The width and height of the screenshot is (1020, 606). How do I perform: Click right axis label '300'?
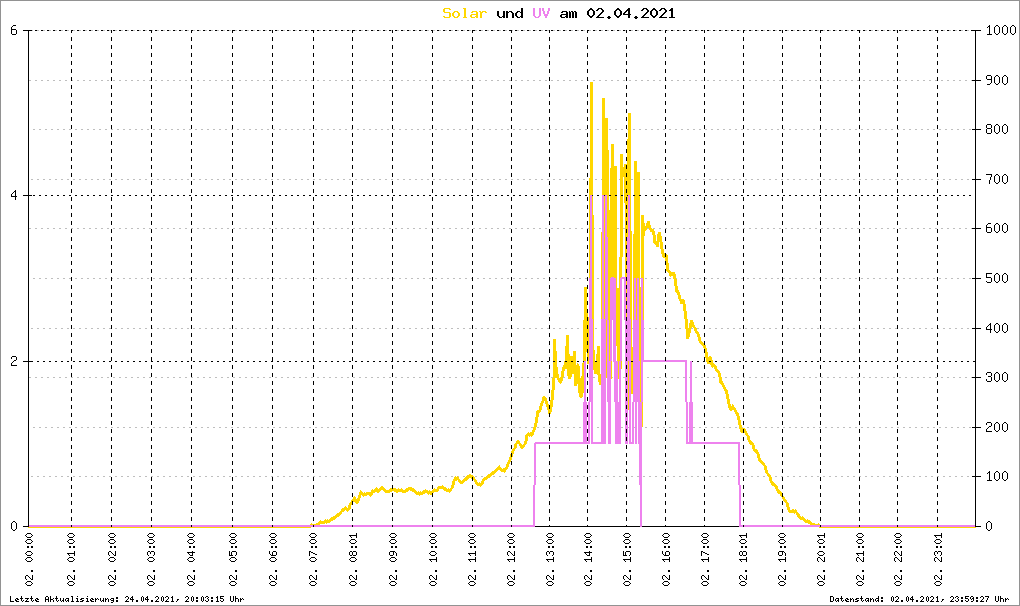[x=997, y=378]
